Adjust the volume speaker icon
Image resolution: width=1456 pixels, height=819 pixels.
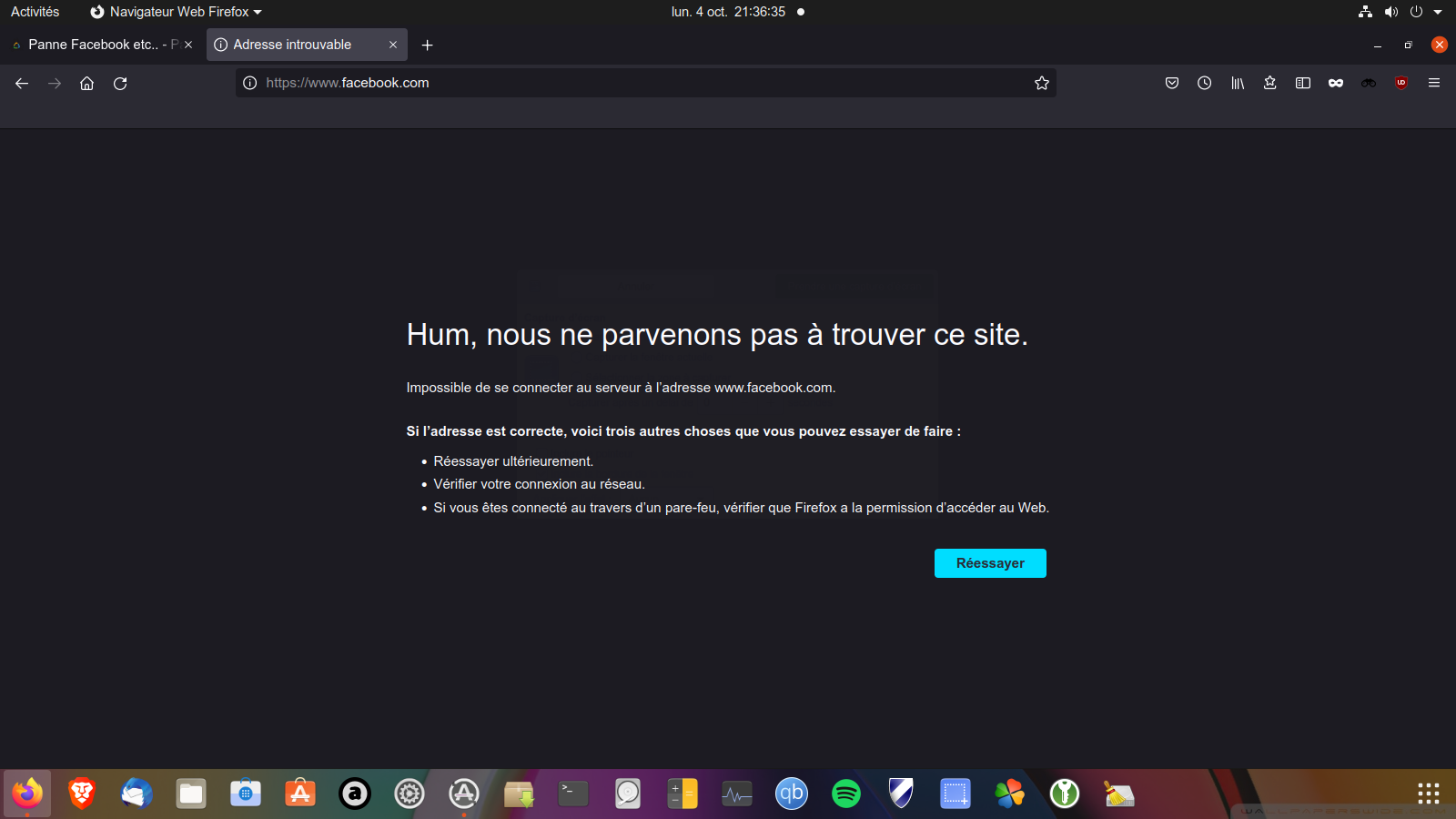[1390, 12]
